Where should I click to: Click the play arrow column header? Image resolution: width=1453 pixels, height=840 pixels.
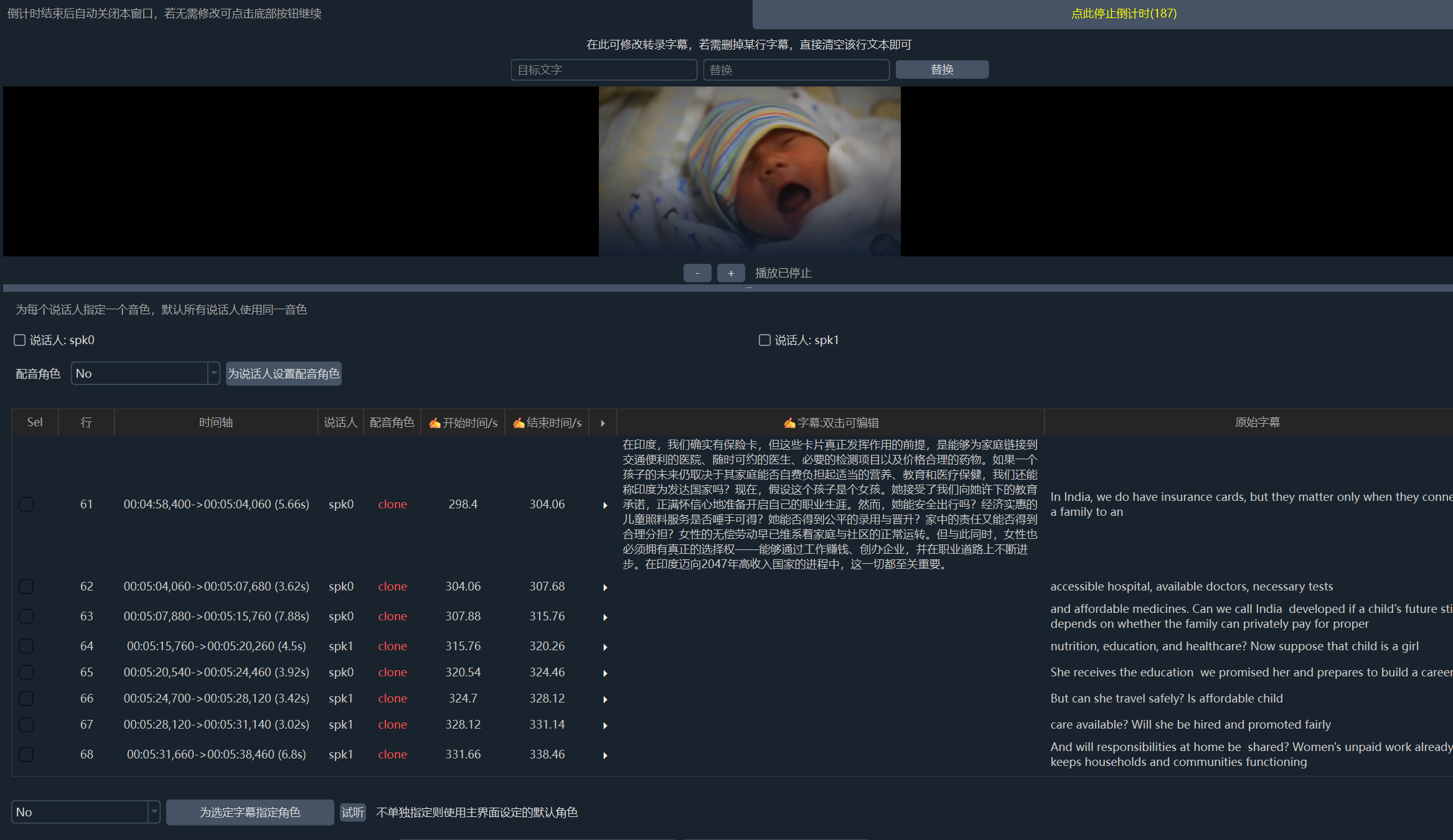click(603, 422)
